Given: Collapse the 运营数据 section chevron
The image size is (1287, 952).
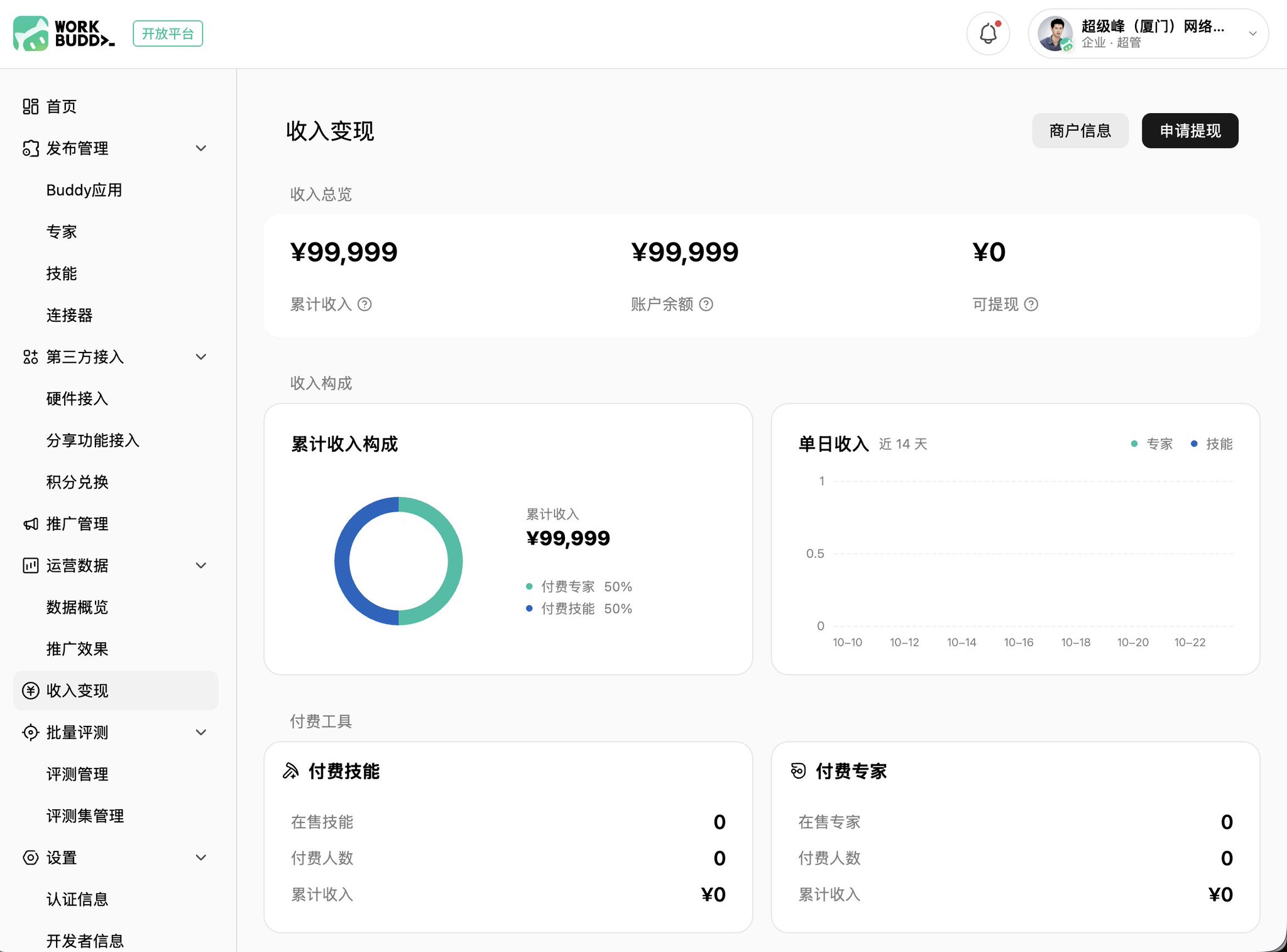Looking at the screenshot, I should pyautogui.click(x=201, y=566).
